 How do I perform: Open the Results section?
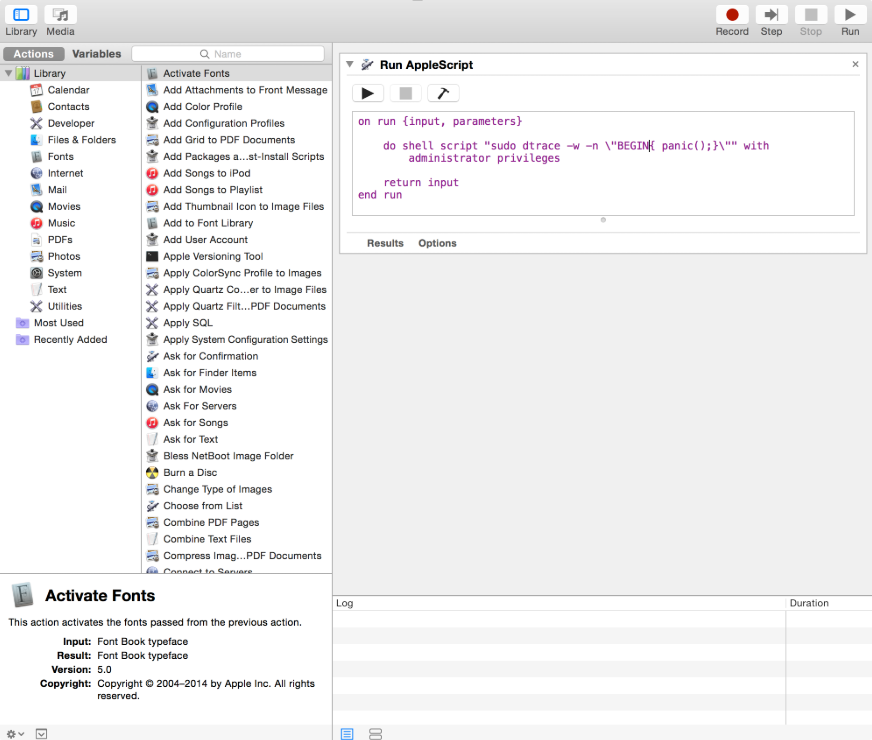pos(385,244)
